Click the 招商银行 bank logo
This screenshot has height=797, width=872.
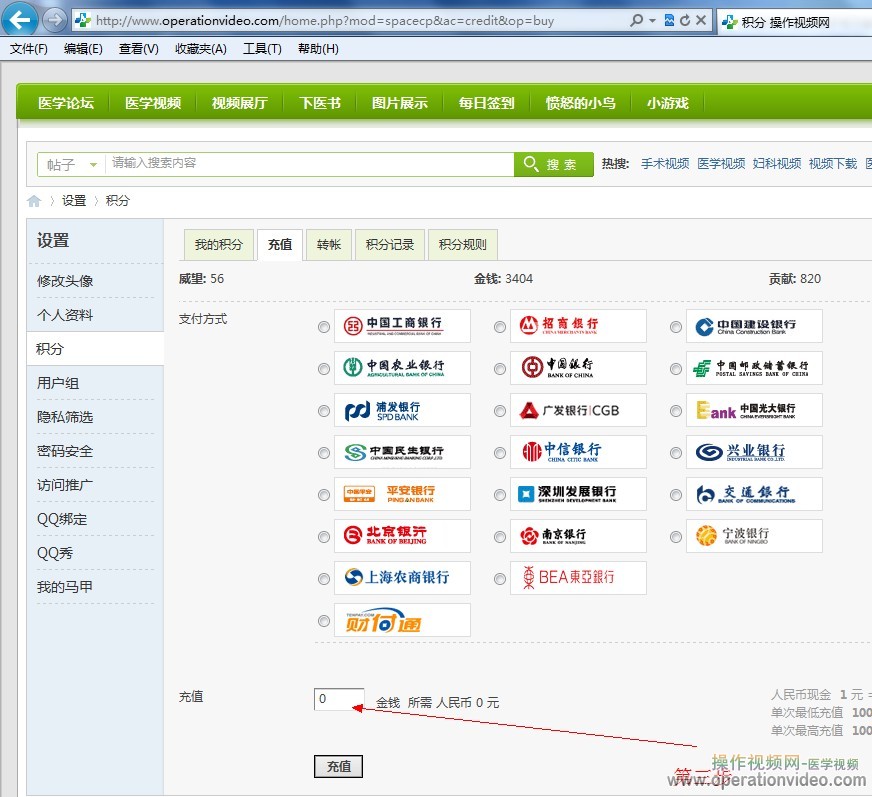(578, 326)
